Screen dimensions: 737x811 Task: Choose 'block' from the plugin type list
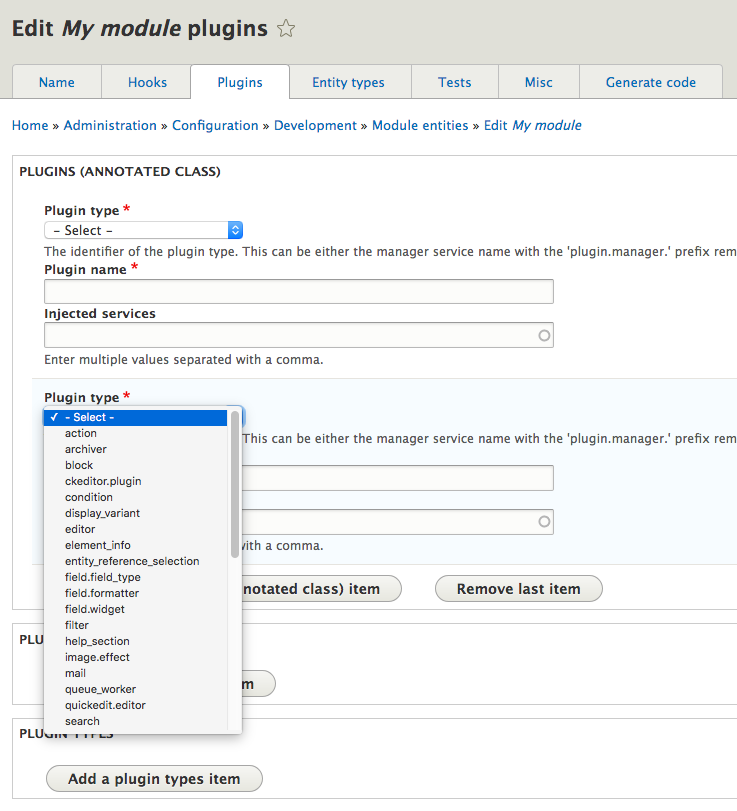[79, 465]
